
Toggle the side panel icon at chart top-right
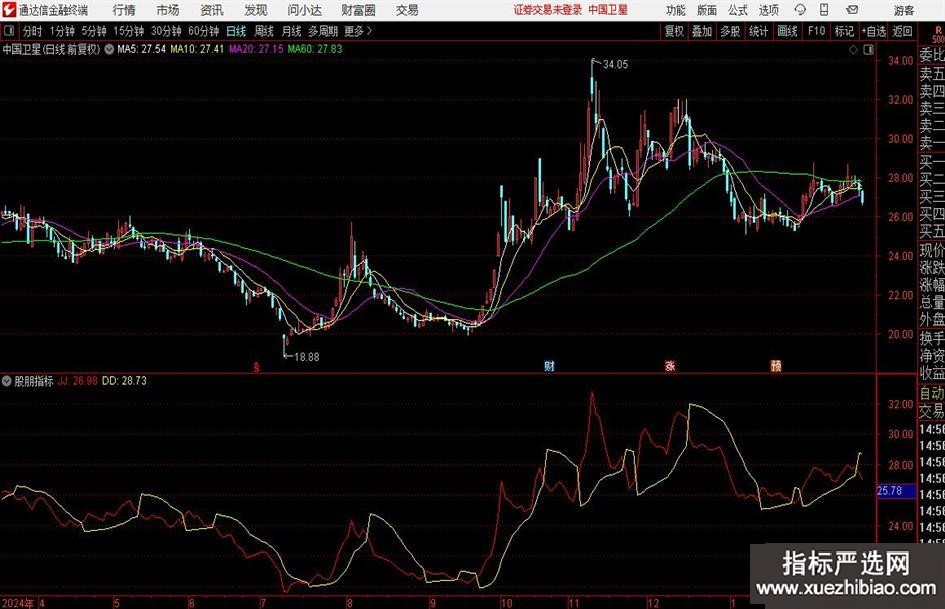point(868,50)
